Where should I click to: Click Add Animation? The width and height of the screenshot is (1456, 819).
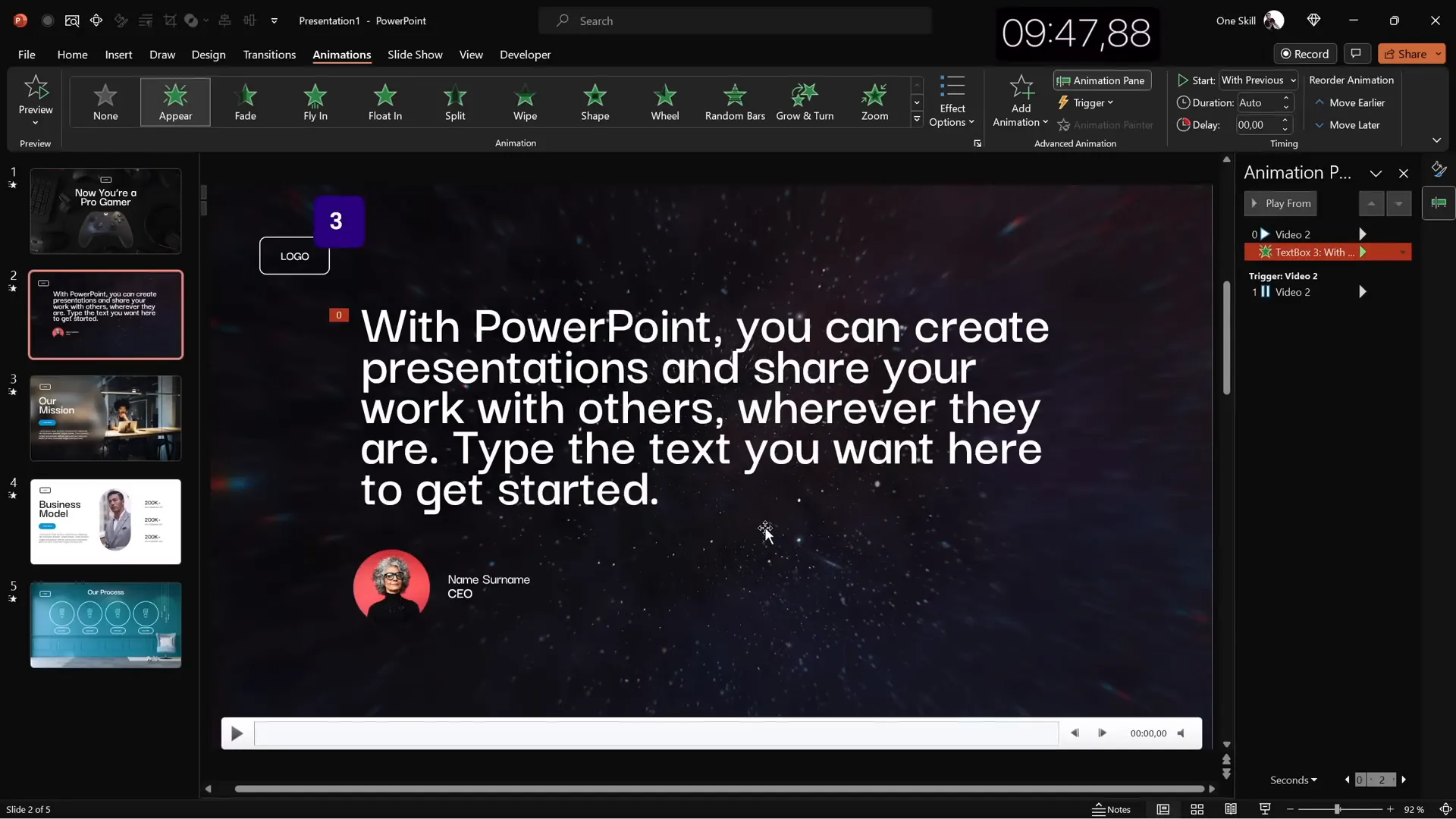click(1020, 101)
